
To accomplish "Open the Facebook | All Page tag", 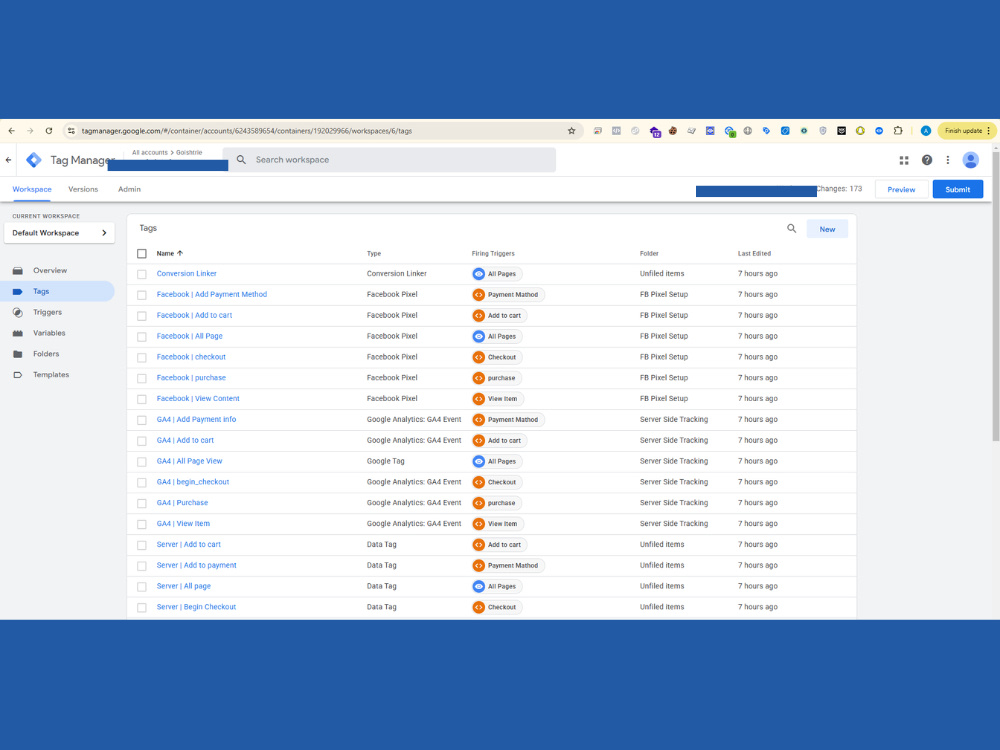I will tap(189, 336).
